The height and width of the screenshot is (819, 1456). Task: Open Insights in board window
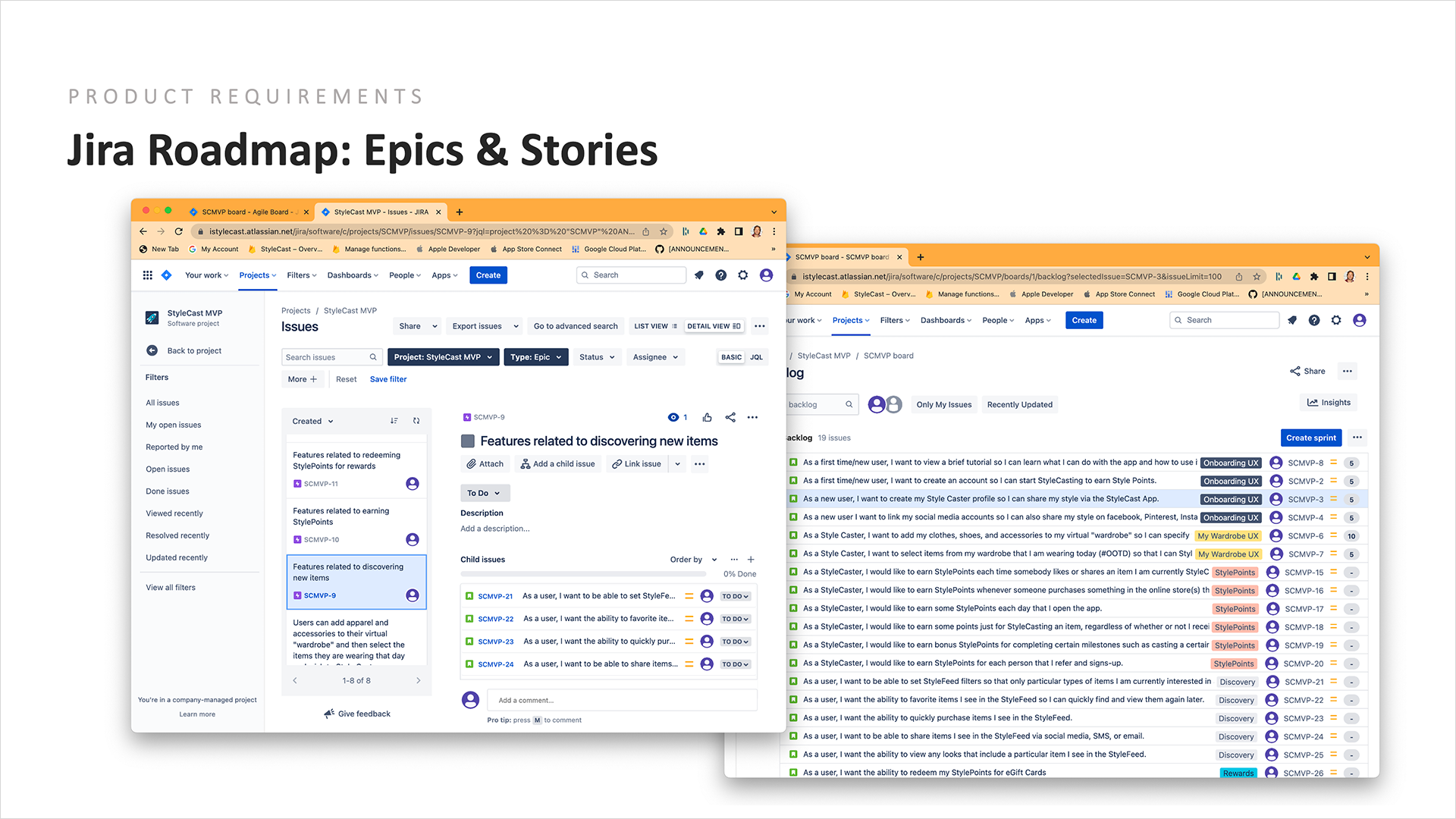1329,403
